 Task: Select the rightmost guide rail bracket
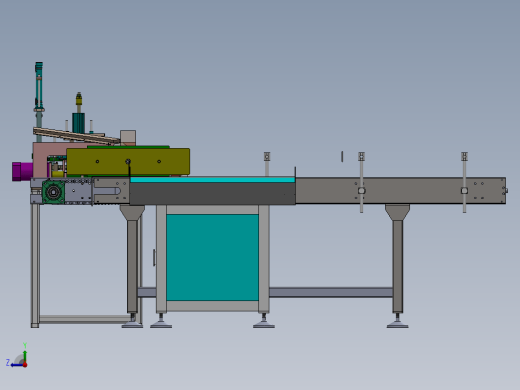pos(464,182)
